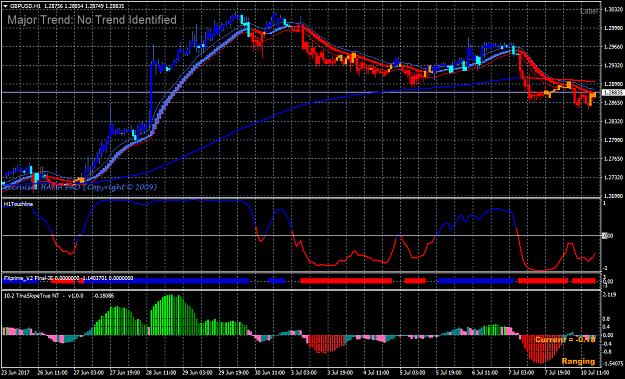Click the 2.119 value on slope indicator scale
Image resolution: width=625 pixels, height=379 pixels.
click(x=609, y=295)
